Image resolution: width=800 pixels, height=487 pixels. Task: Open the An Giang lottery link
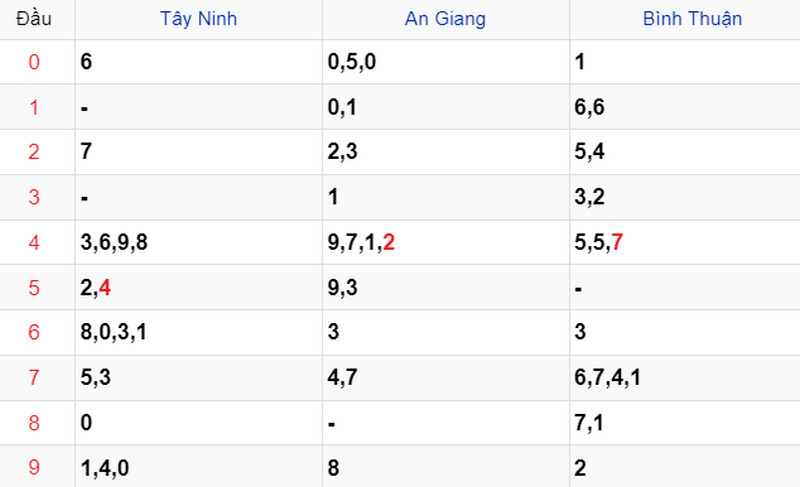(x=445, y=19)
